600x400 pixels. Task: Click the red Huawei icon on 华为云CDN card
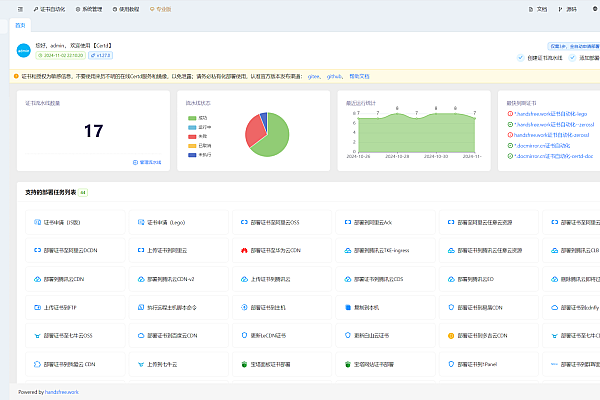[244, 250]
